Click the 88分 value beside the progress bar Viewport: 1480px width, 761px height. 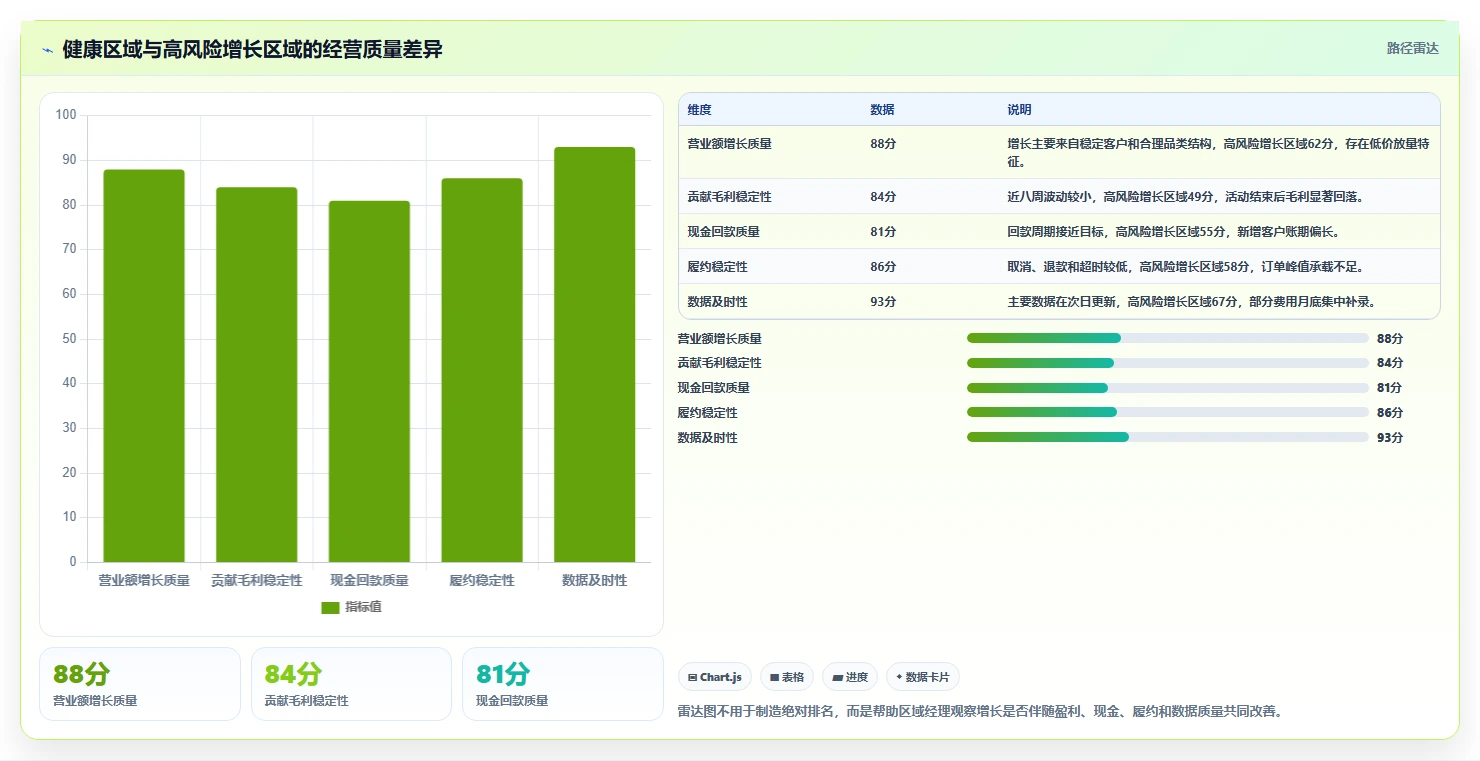tap(1390, 338)
